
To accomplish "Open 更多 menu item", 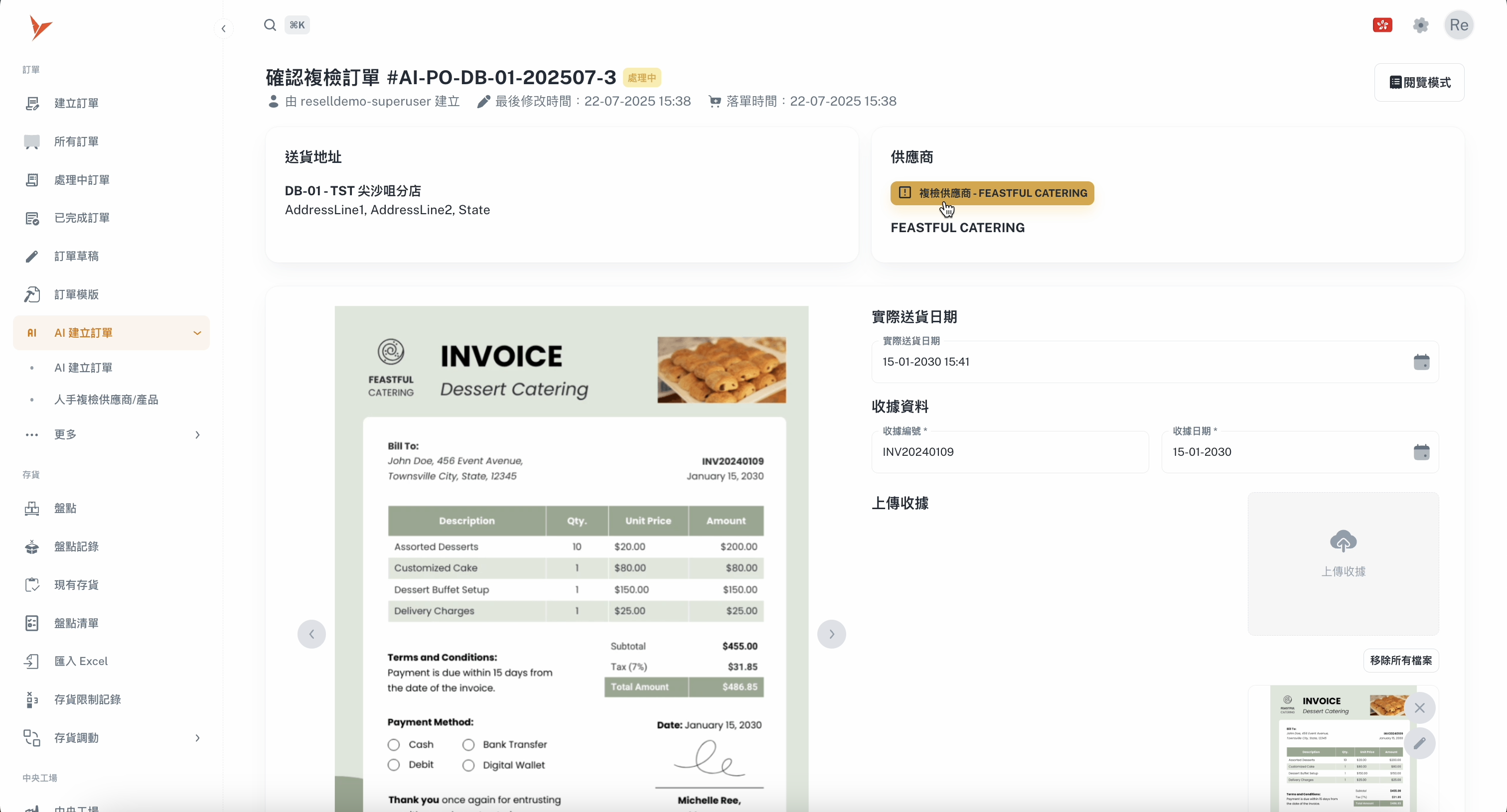I will pyautogui.click(x=111, y=435).
